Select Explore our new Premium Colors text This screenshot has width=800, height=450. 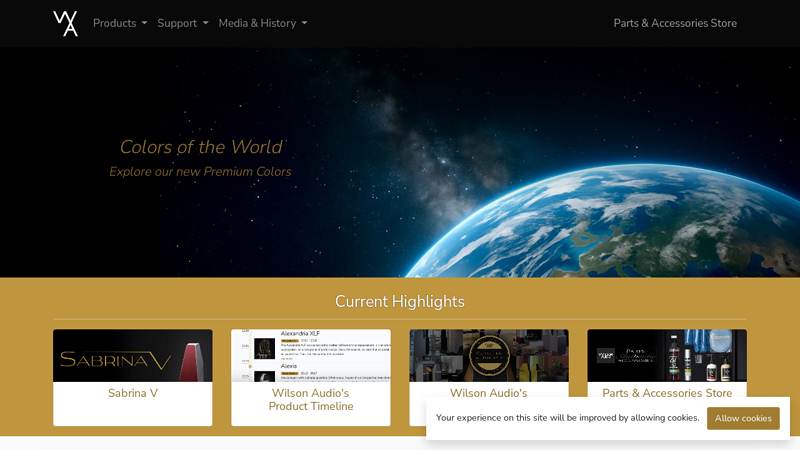200,172
